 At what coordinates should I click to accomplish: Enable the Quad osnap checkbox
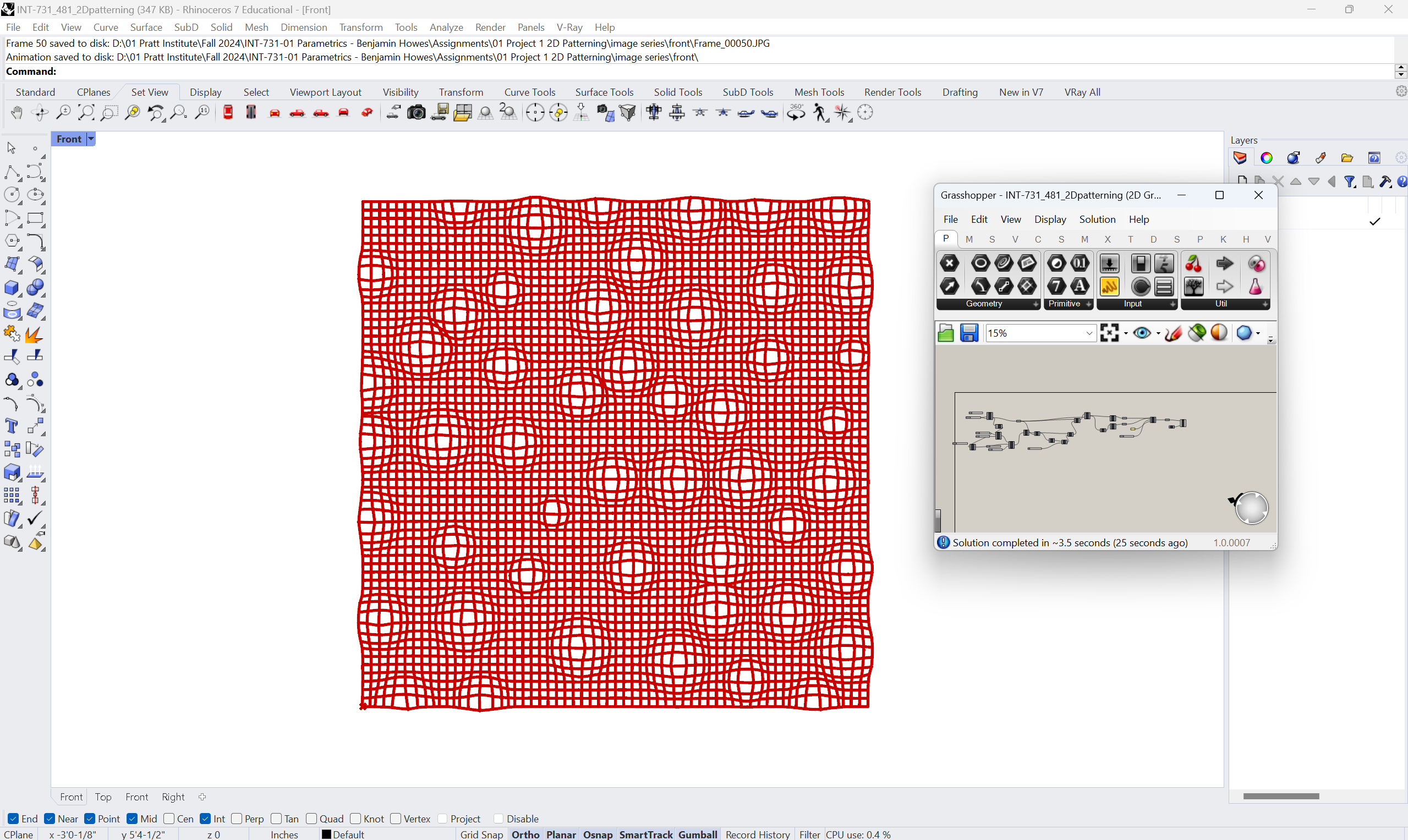click(311, 819)
